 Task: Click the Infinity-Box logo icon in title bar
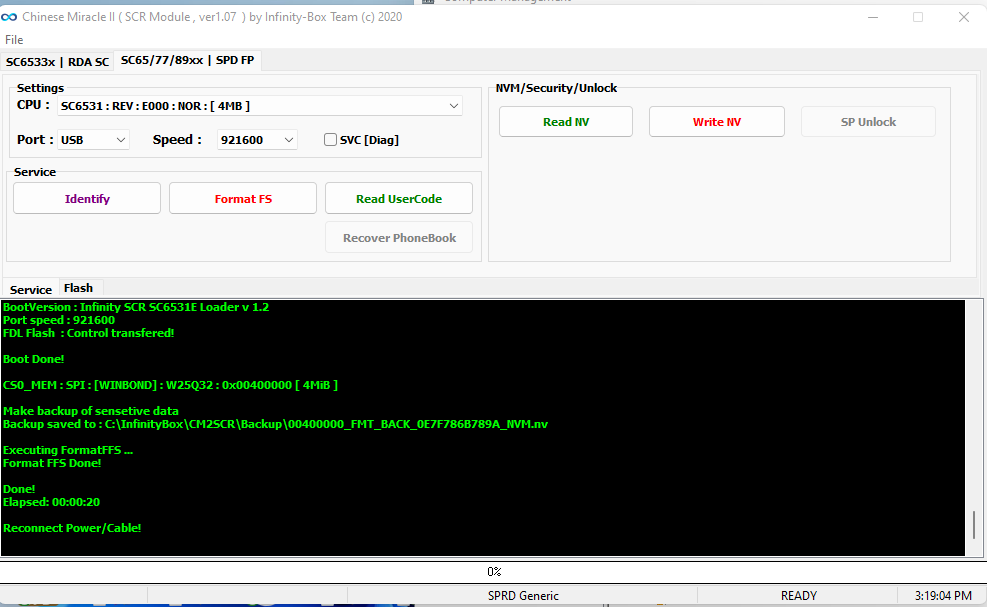[9, 17]
